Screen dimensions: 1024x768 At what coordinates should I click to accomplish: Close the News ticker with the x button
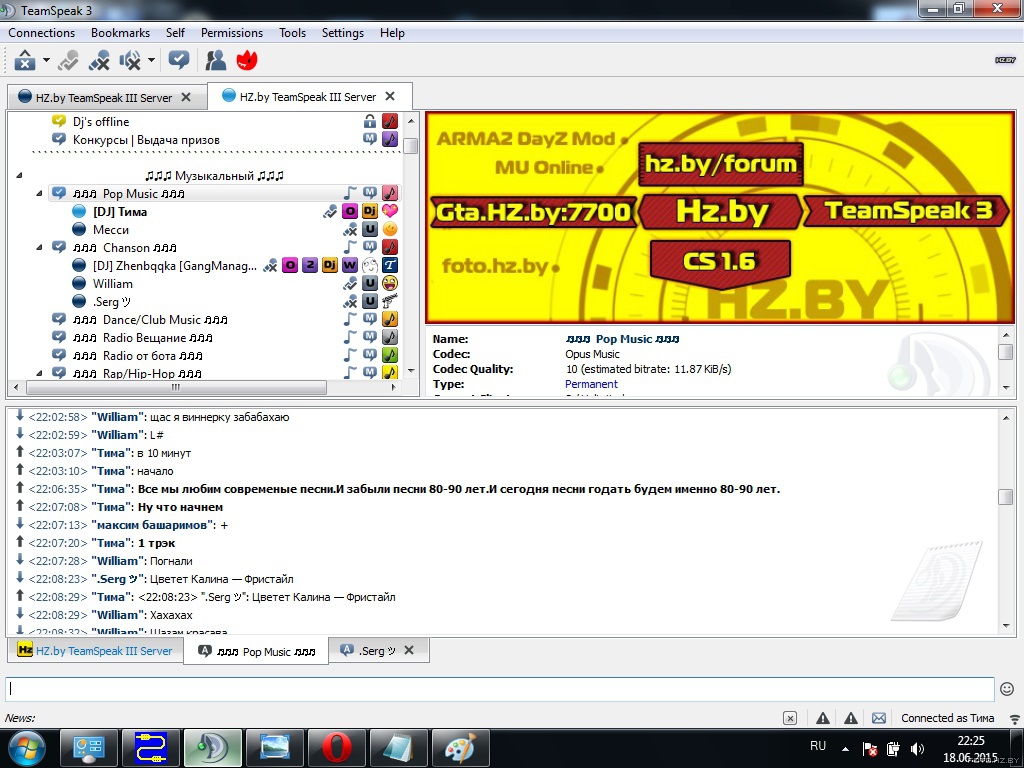[790, 718]
